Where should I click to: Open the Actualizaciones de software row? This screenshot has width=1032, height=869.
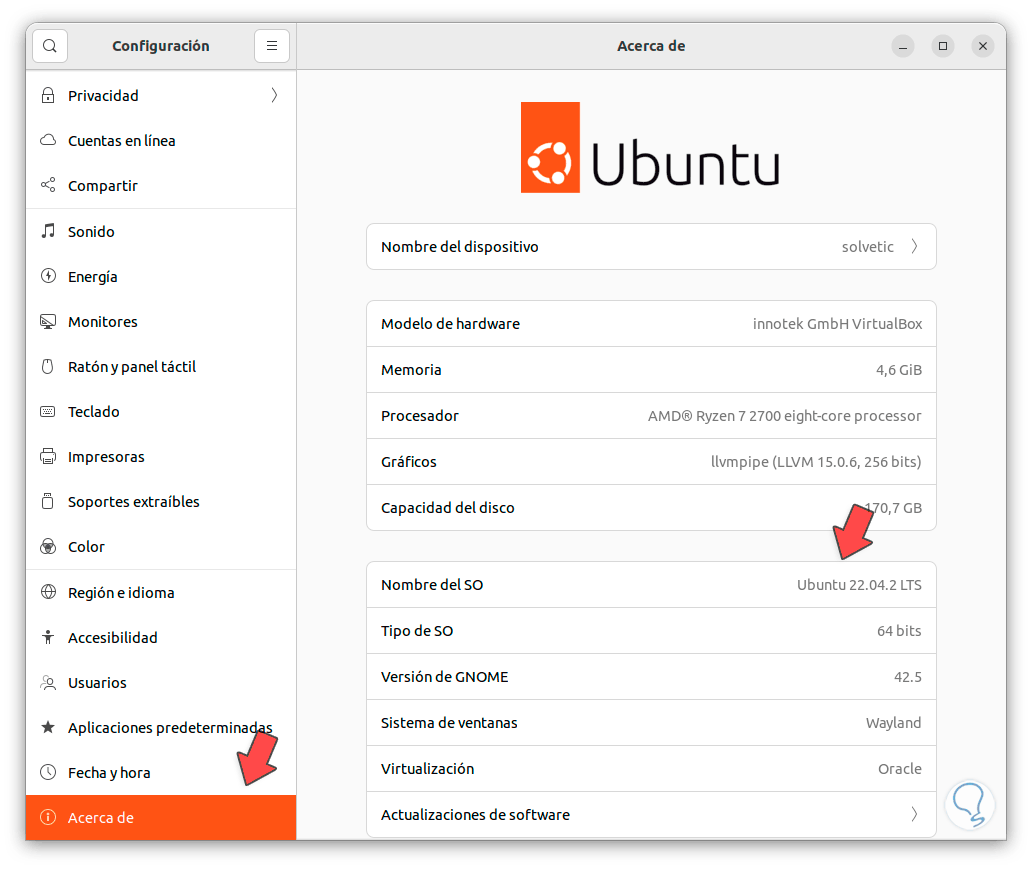651,814
